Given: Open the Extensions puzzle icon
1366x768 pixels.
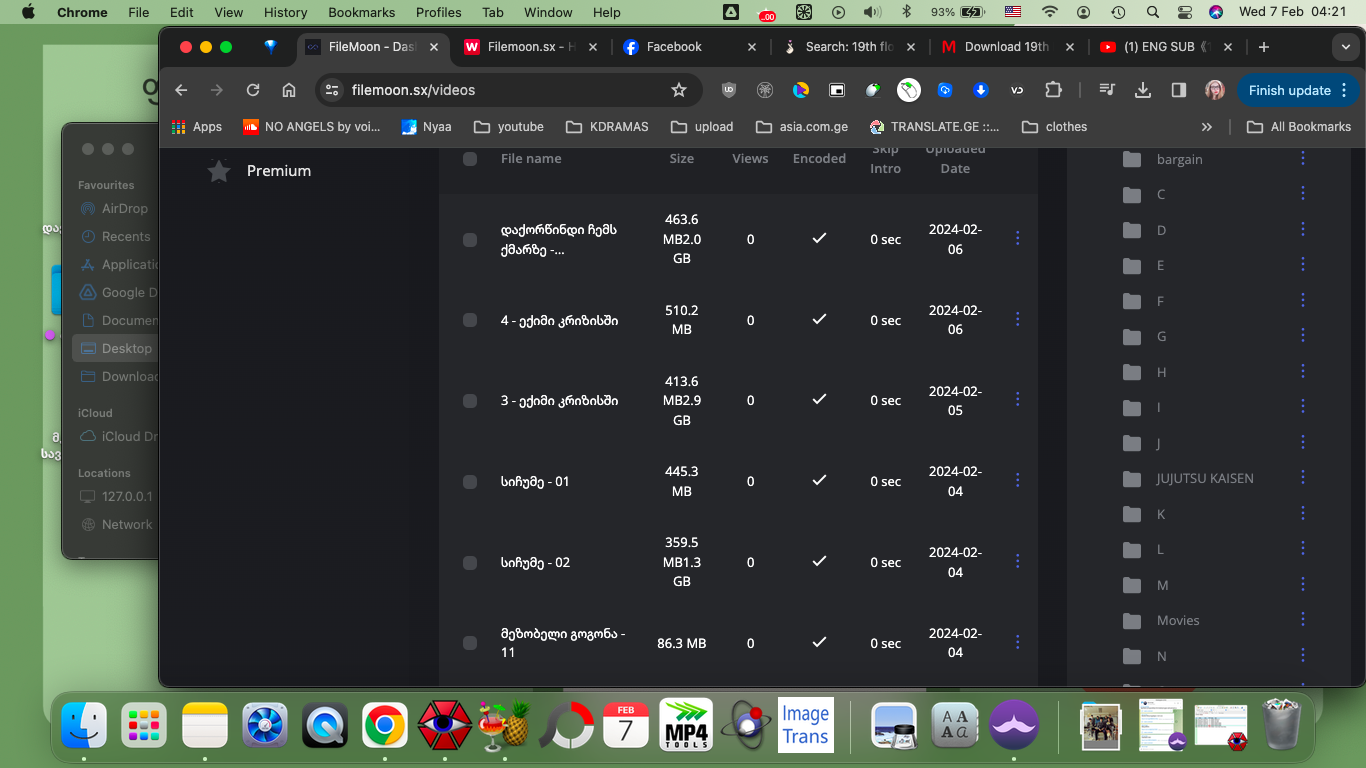Looking at the screenshot, I should pyautogui.click(x=1053, y=90).
